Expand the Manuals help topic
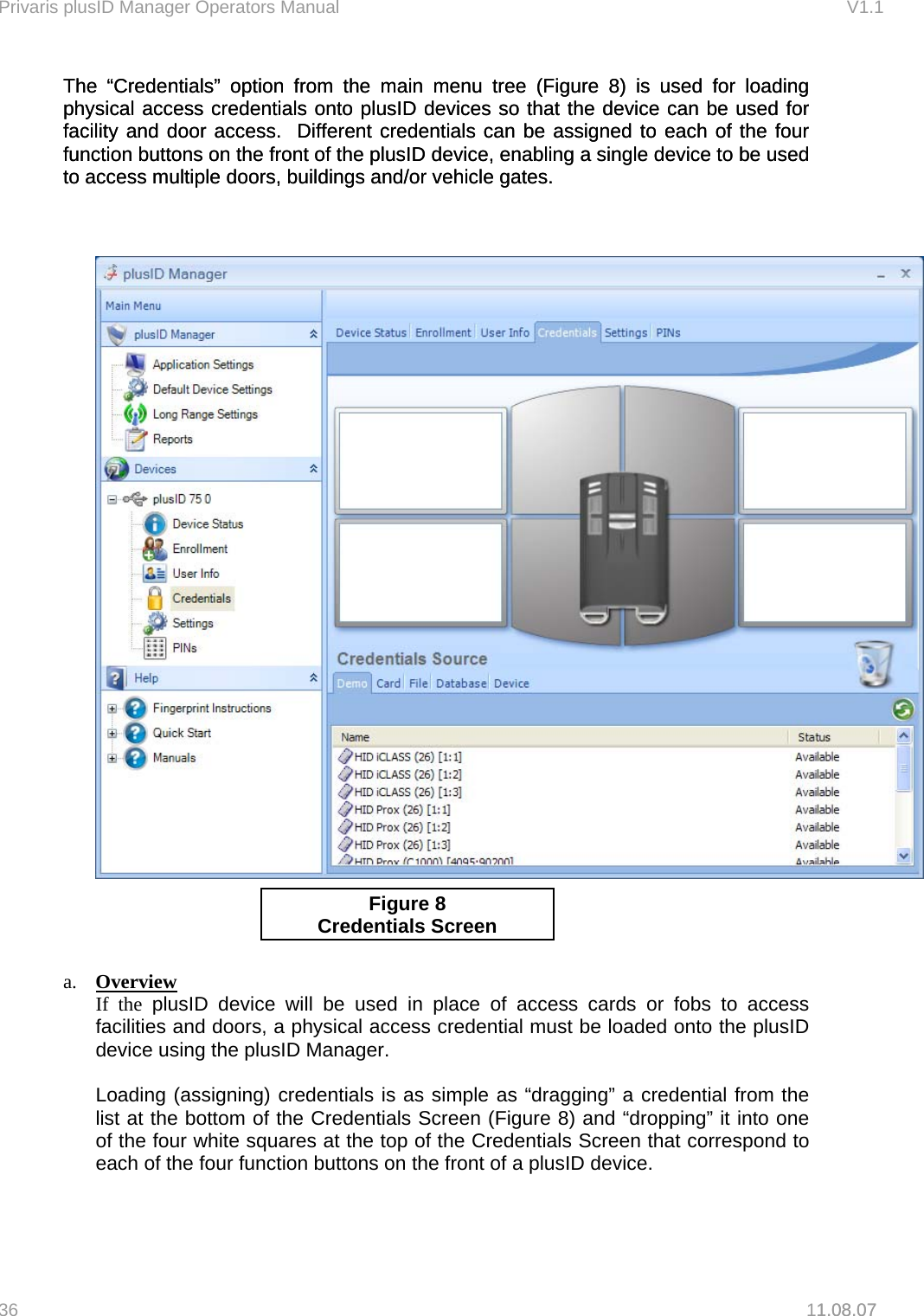 111,757
